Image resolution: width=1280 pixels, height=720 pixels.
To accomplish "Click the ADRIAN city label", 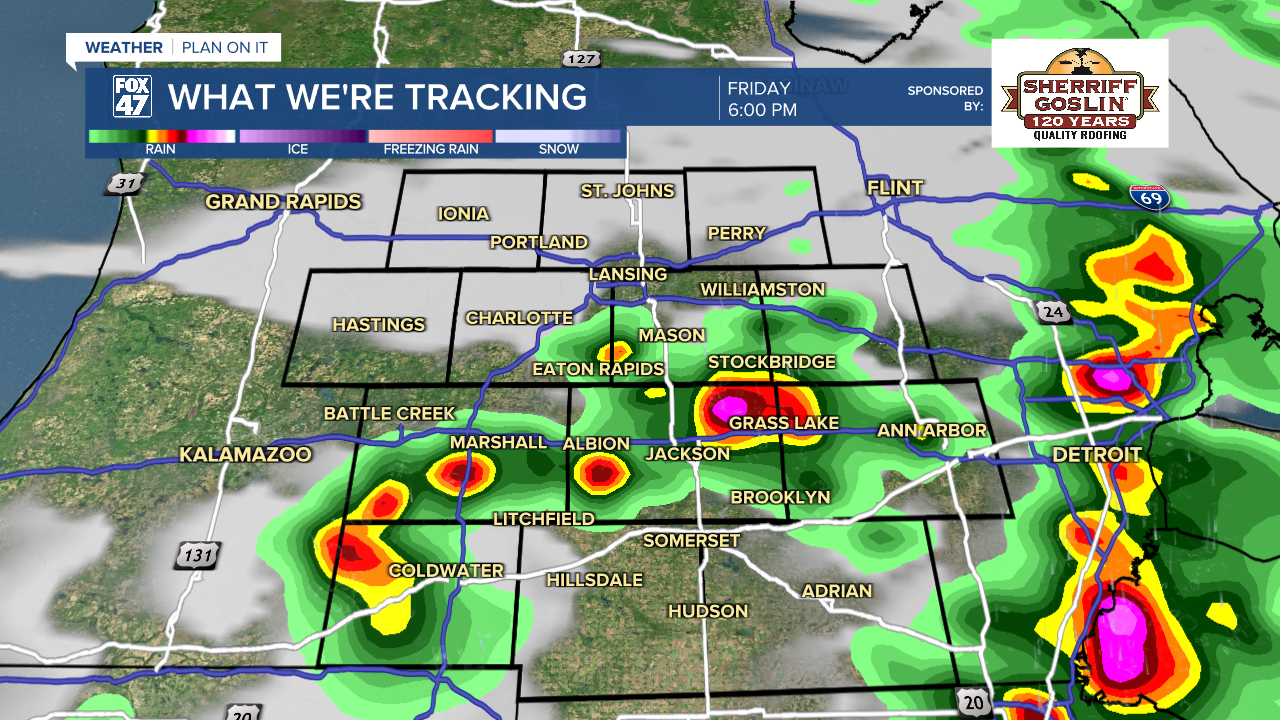I will point(837,591).
